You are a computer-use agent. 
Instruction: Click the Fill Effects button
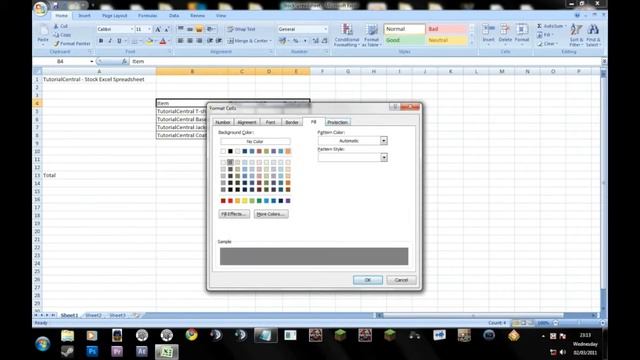point(234,214)
